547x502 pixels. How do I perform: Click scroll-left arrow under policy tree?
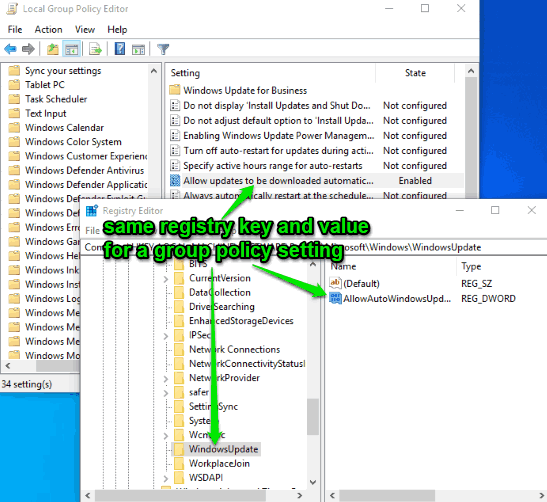(x=8, y=366)
